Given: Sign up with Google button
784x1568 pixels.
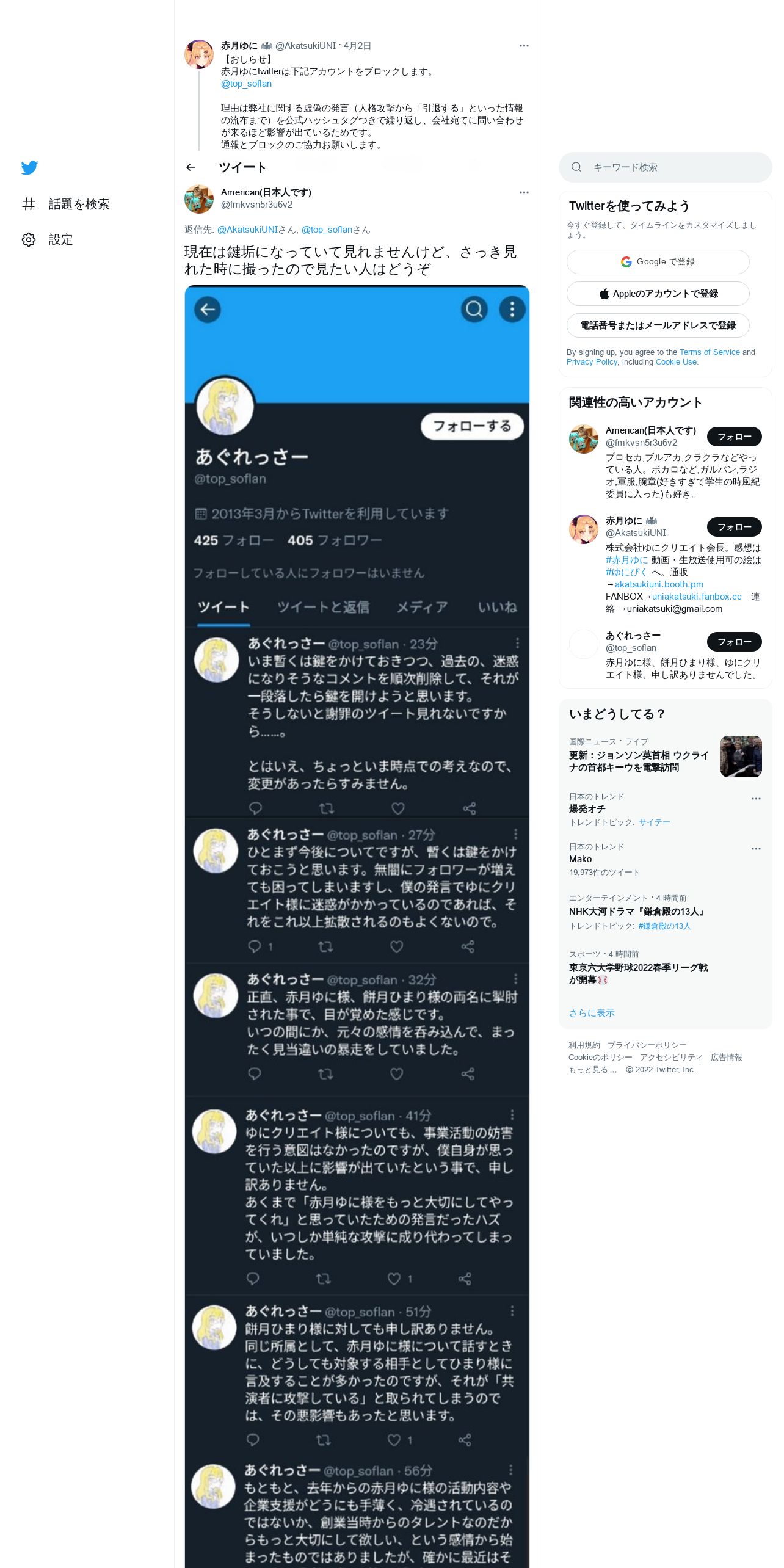Looking at the screenshot, I should 658,262.
